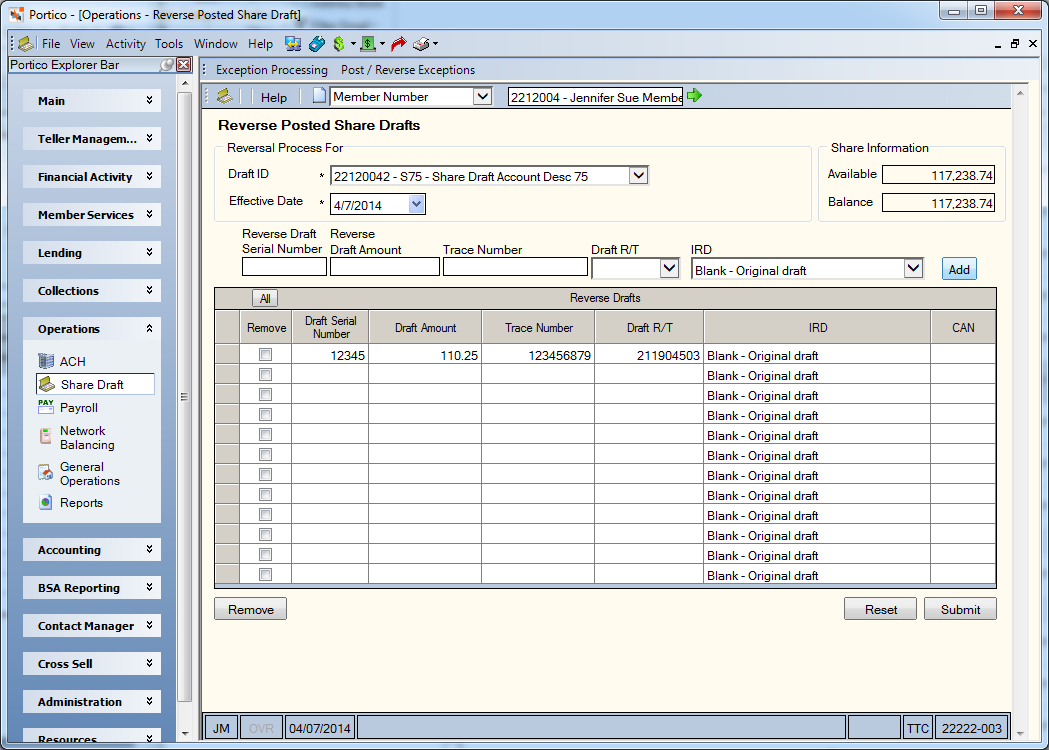Open the Activity menu

tap(125, 43)
